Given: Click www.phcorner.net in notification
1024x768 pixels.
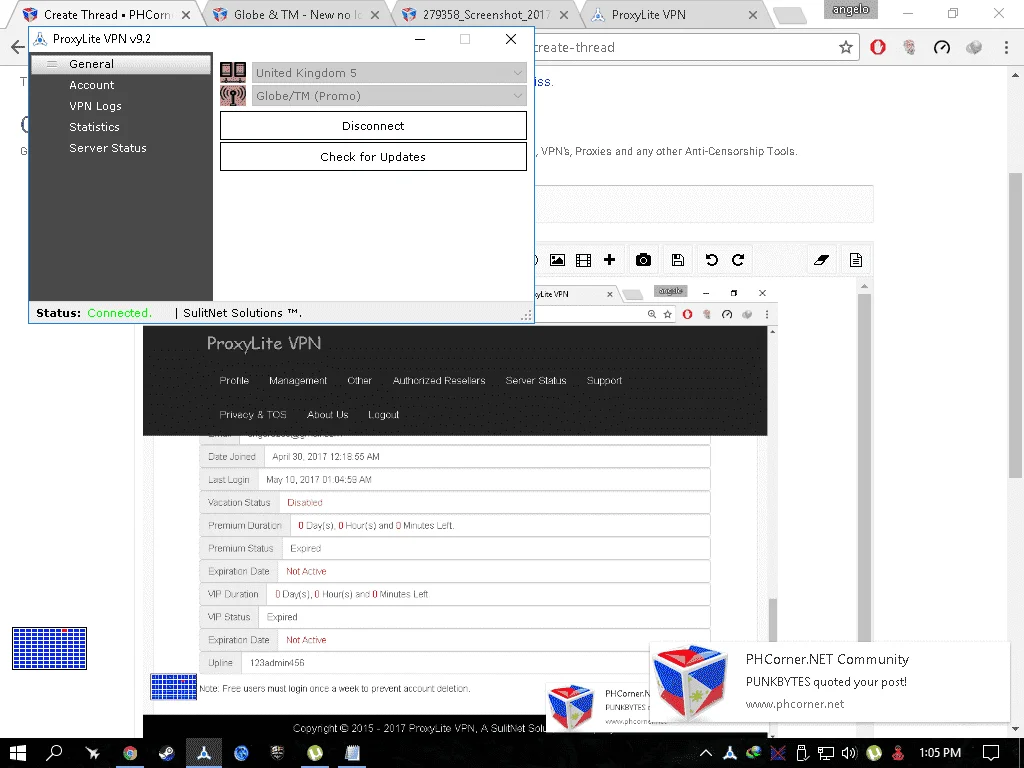Looking at the screenshot, I should 795,704.
